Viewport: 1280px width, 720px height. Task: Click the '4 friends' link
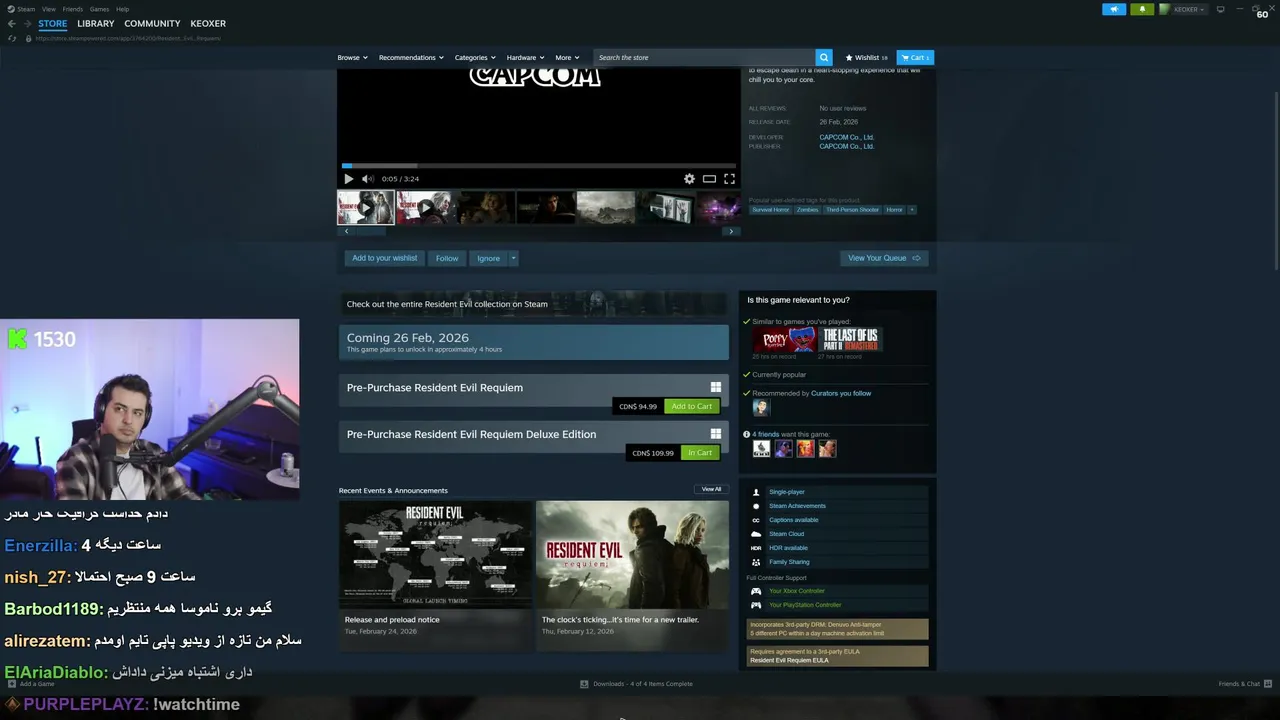(765, 434)
